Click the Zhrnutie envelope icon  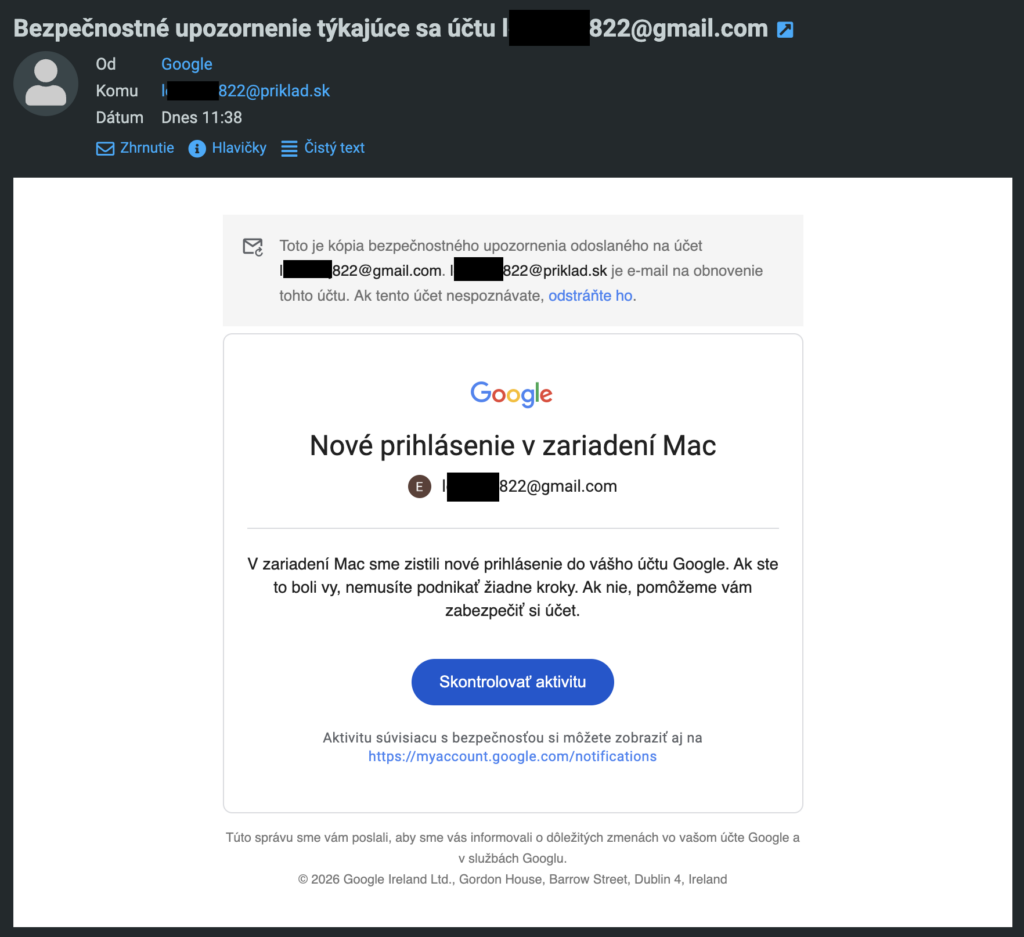[x=104, y=149]
